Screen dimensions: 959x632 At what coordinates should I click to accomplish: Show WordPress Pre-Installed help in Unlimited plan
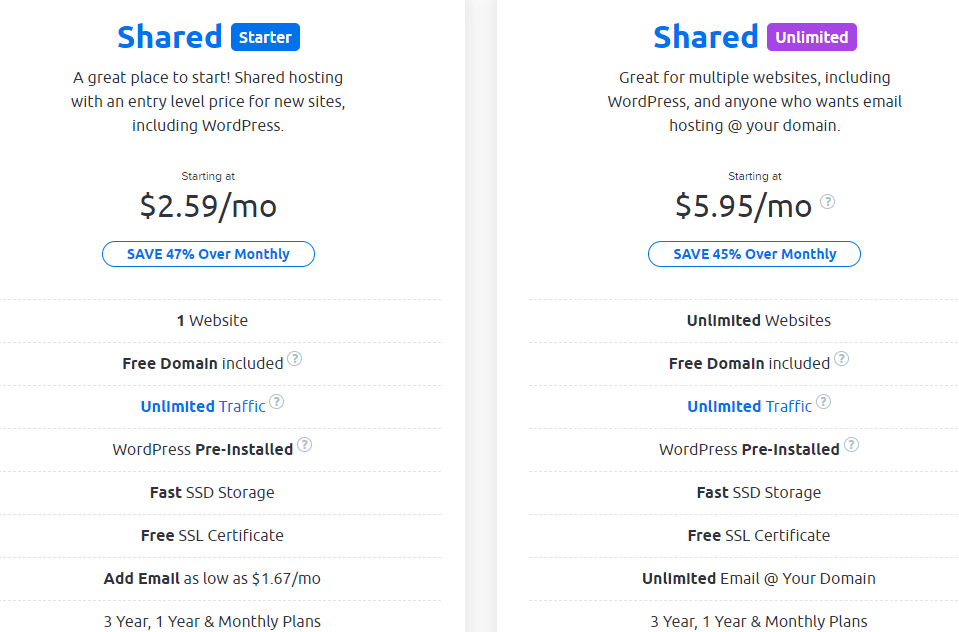[x=851, y=445]
